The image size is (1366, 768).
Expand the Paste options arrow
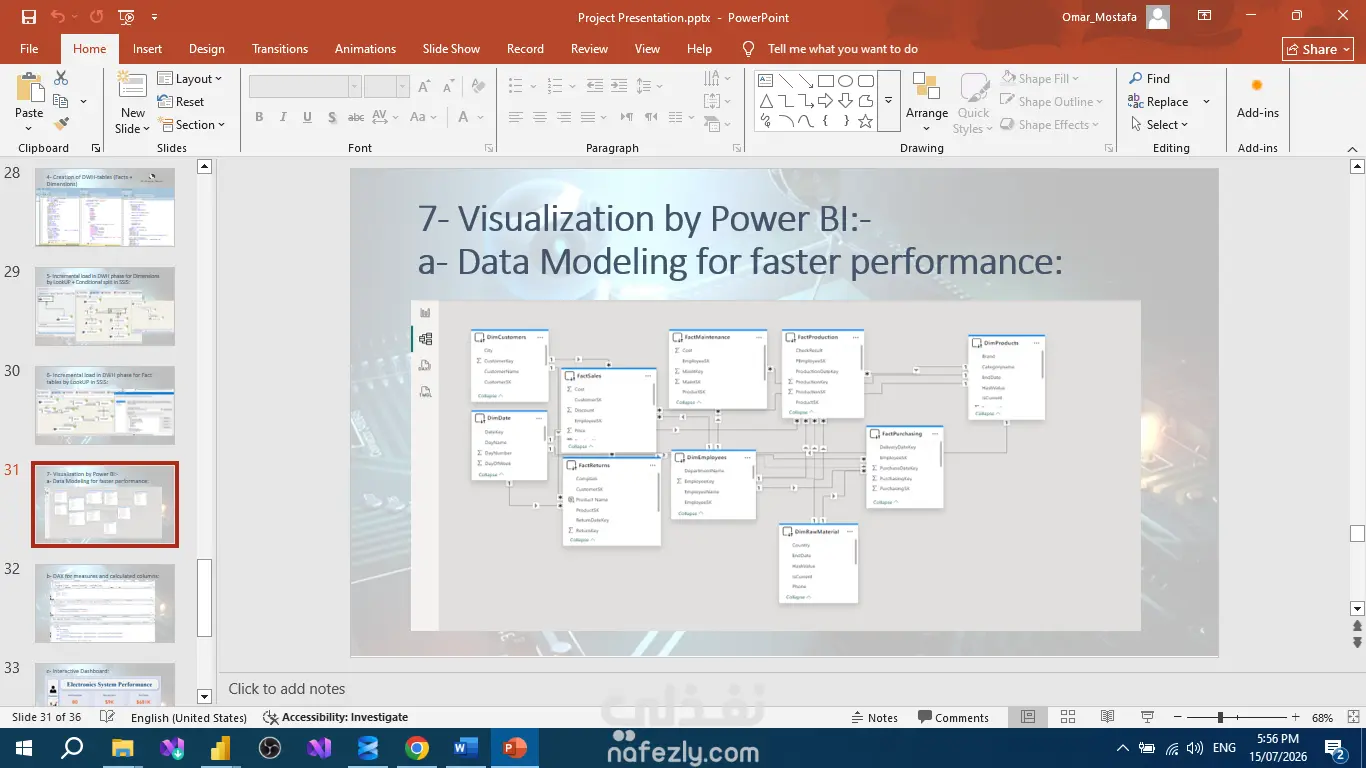tap(29, 128)
